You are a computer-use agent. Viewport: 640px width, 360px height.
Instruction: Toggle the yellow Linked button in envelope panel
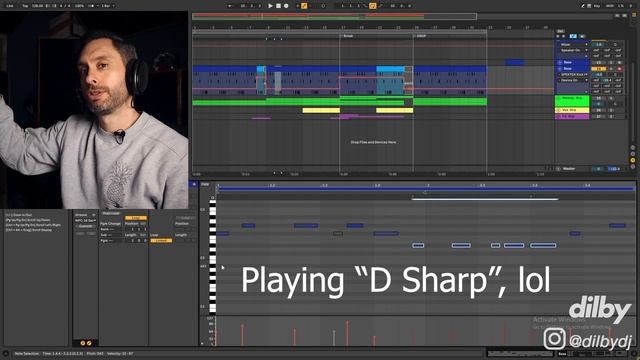(x=161, y=241)
